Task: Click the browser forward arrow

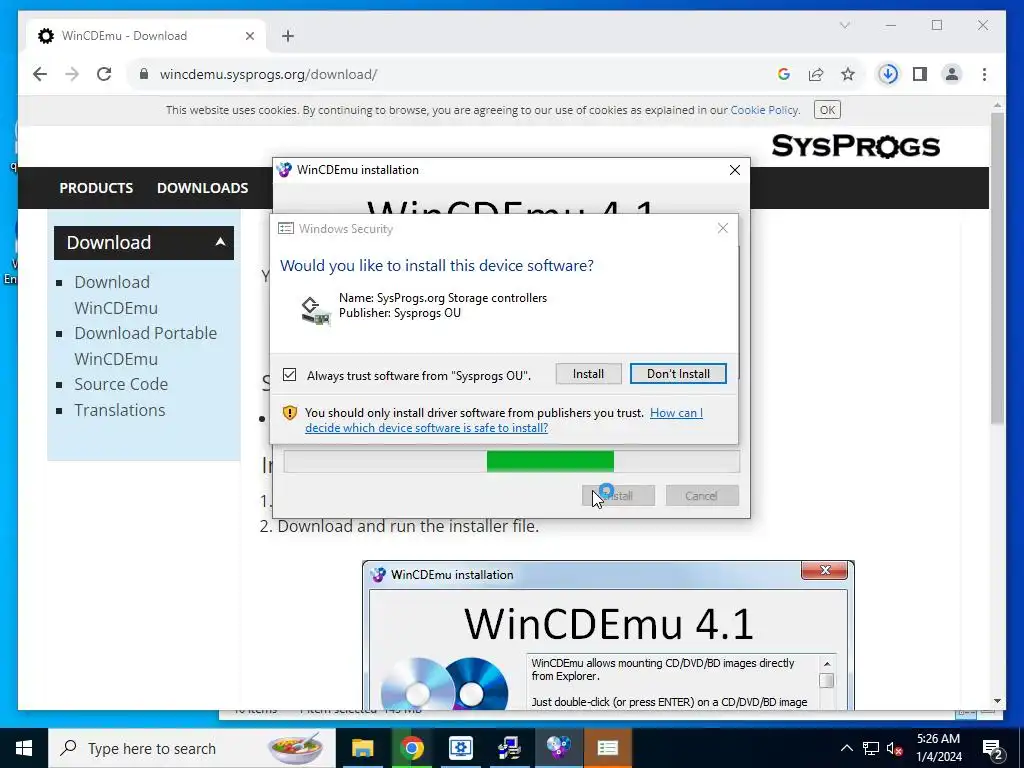Action: (x=72, y=74)
